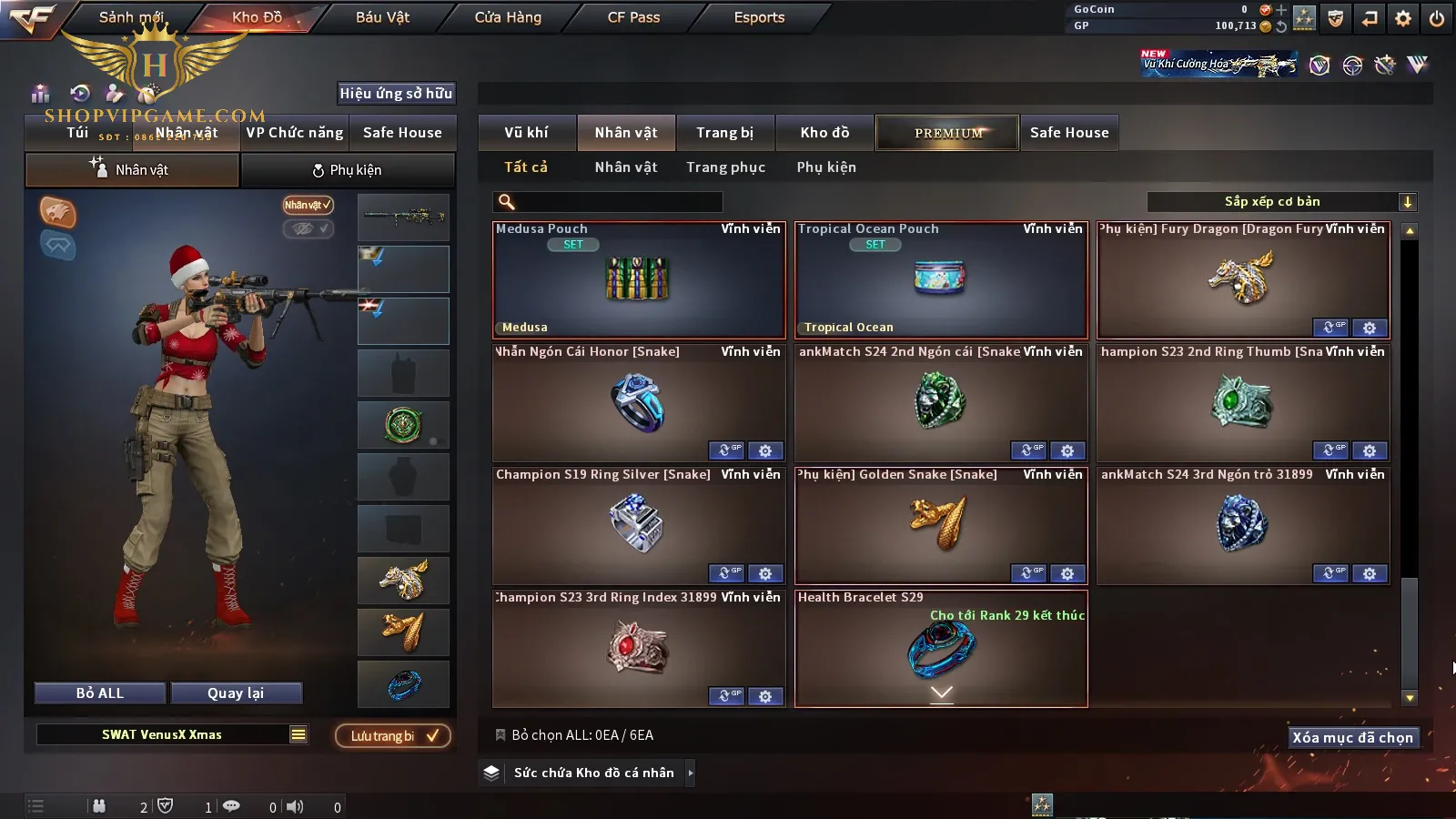
Task: Select the eagle emblem icon beside character
Action: [x=57, y=211]
